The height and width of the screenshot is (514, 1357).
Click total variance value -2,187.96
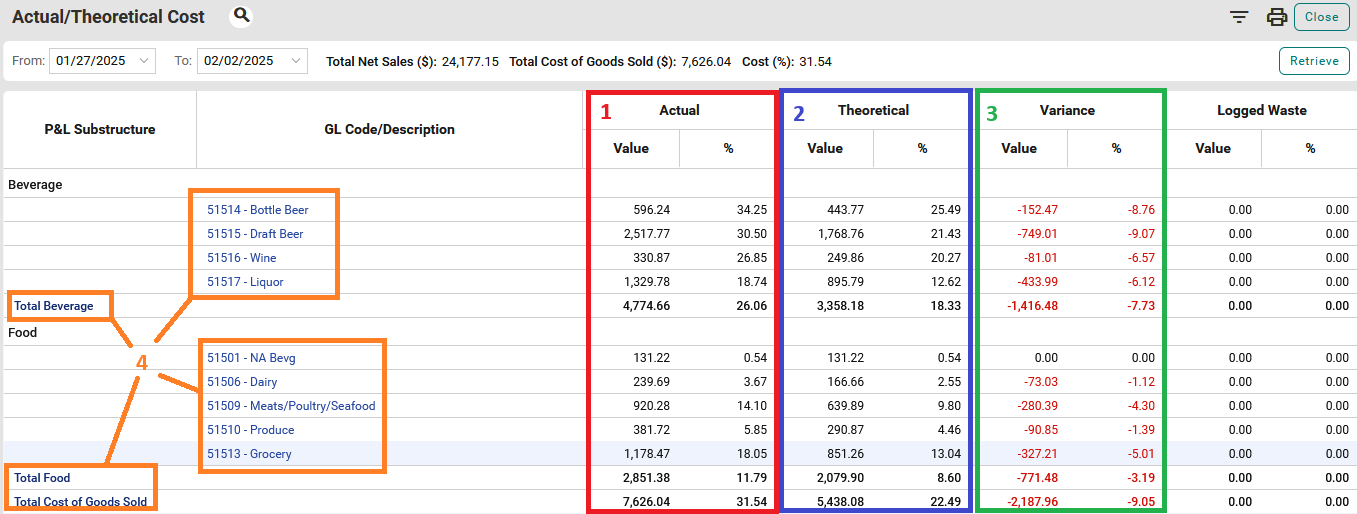coord(1032,502)
